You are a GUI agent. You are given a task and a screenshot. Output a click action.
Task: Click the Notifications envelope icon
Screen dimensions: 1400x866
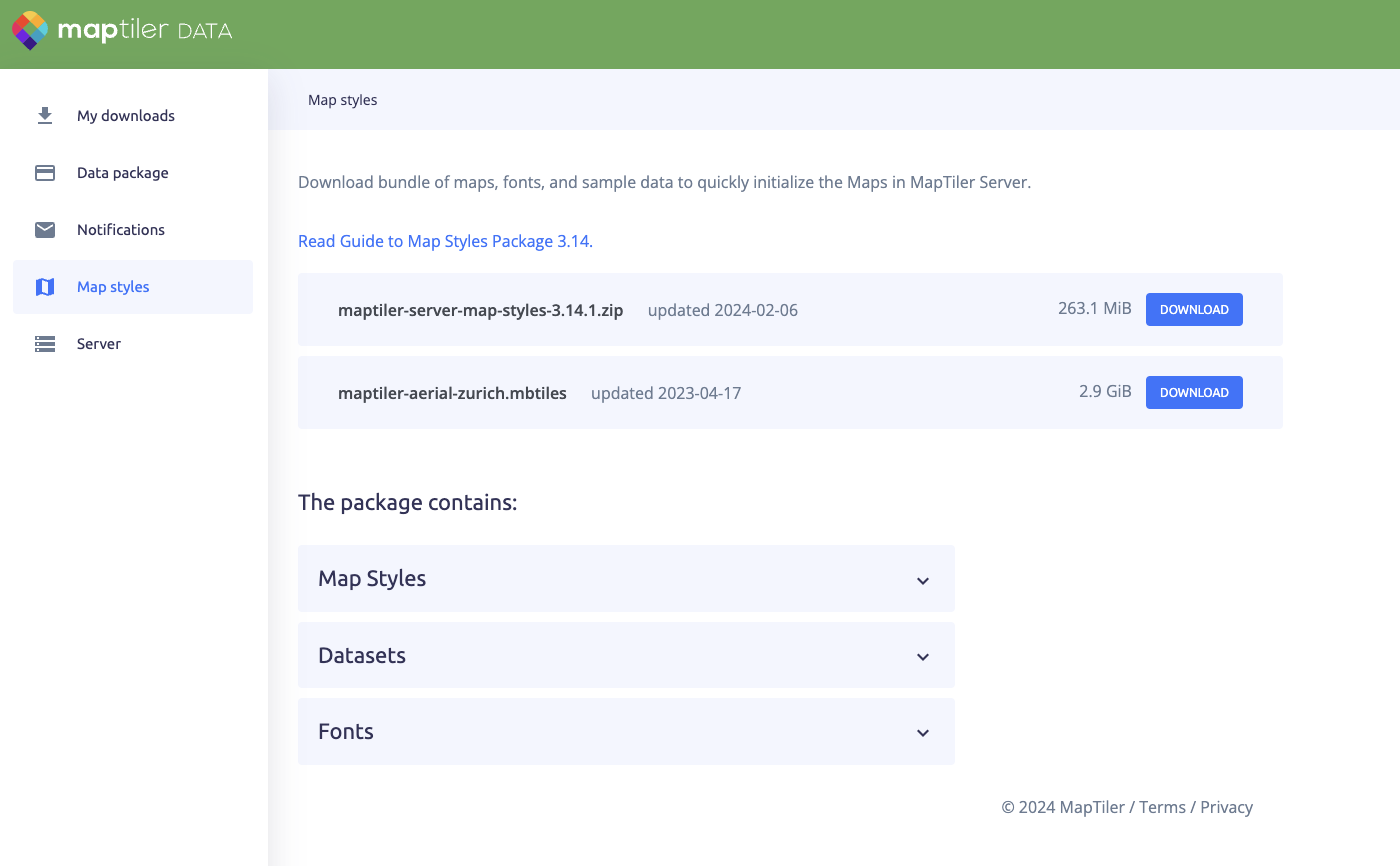pos(45,230)
